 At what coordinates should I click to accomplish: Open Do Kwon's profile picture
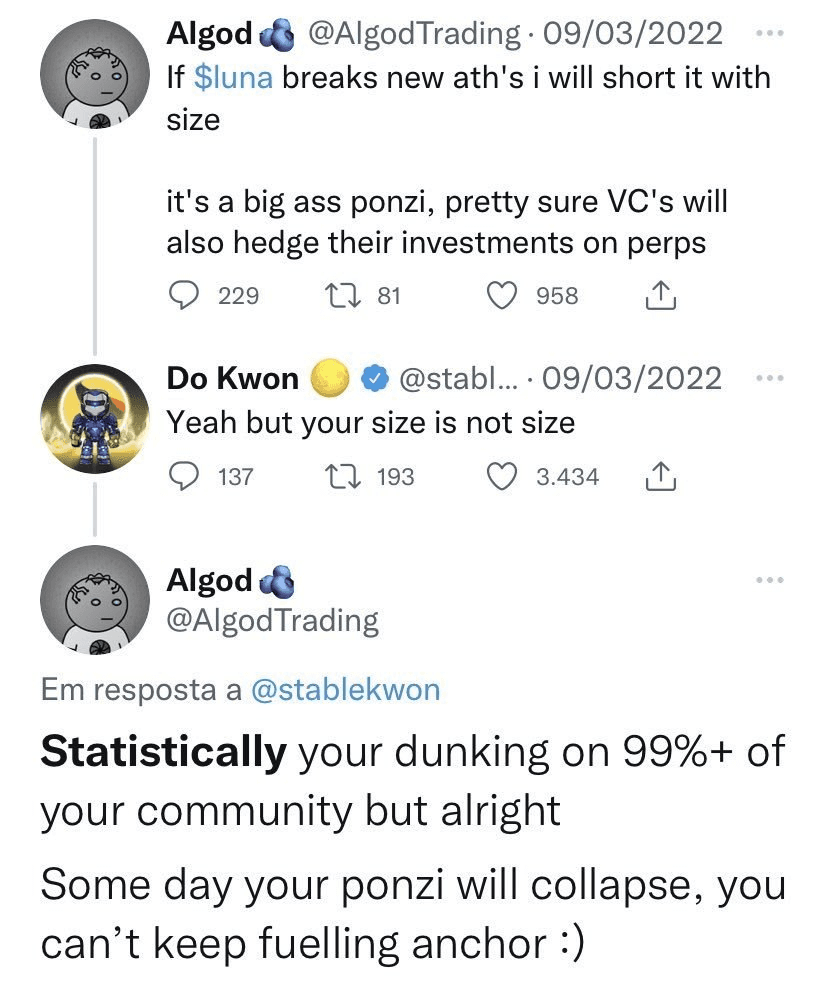[x=95, y=419]
